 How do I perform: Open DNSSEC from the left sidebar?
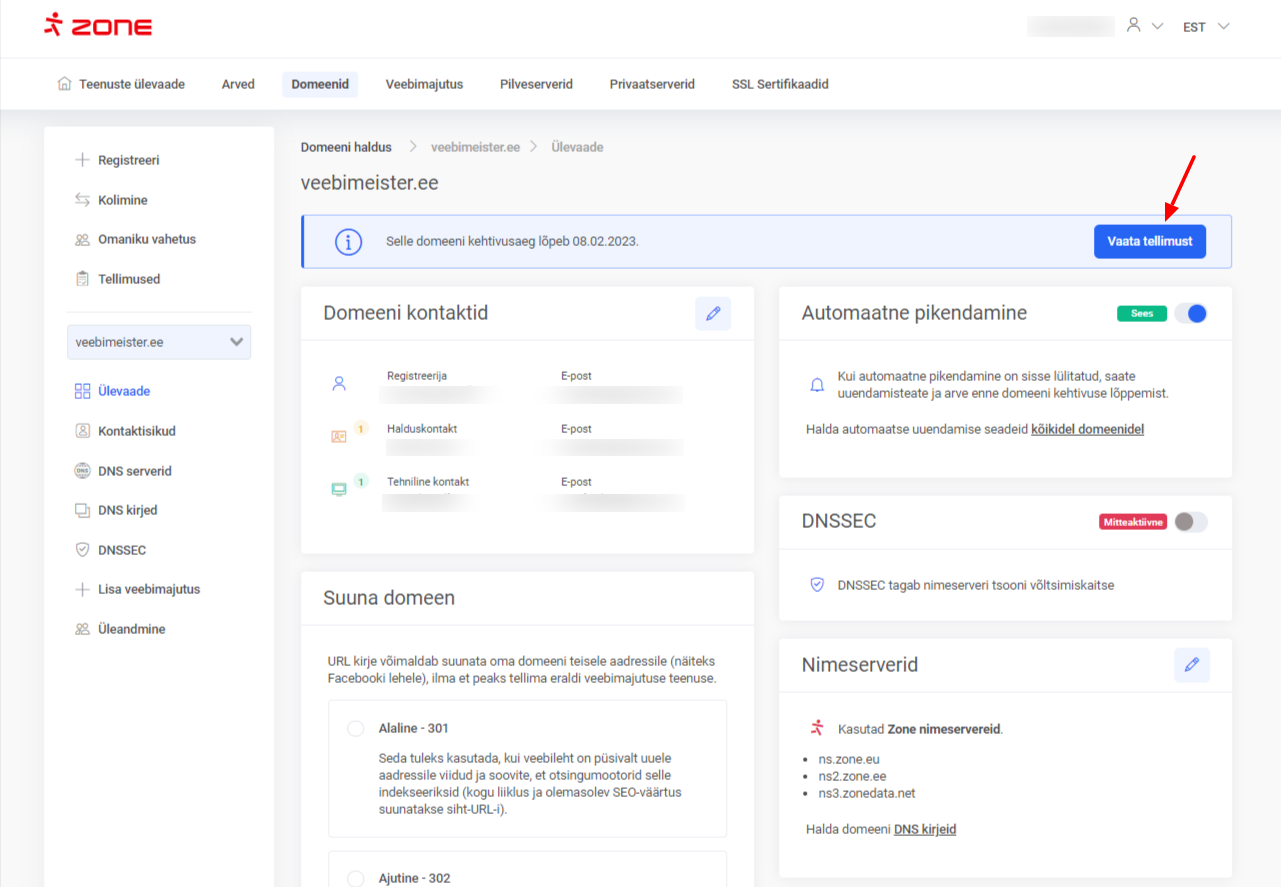[121, 550]
